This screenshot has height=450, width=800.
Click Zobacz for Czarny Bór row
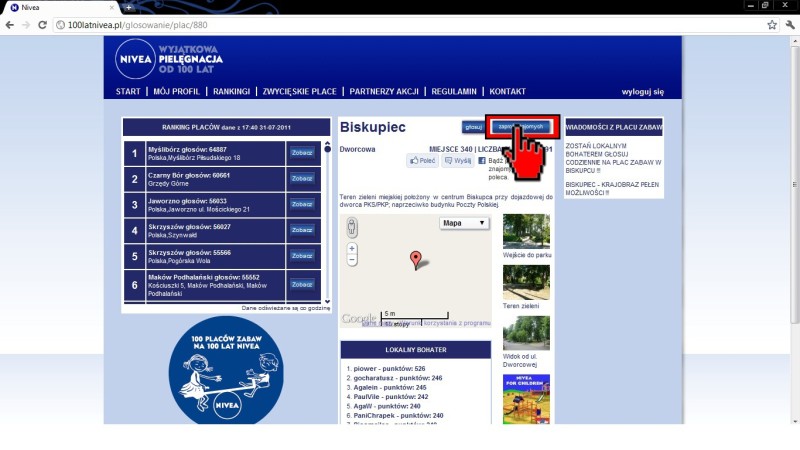302,179
